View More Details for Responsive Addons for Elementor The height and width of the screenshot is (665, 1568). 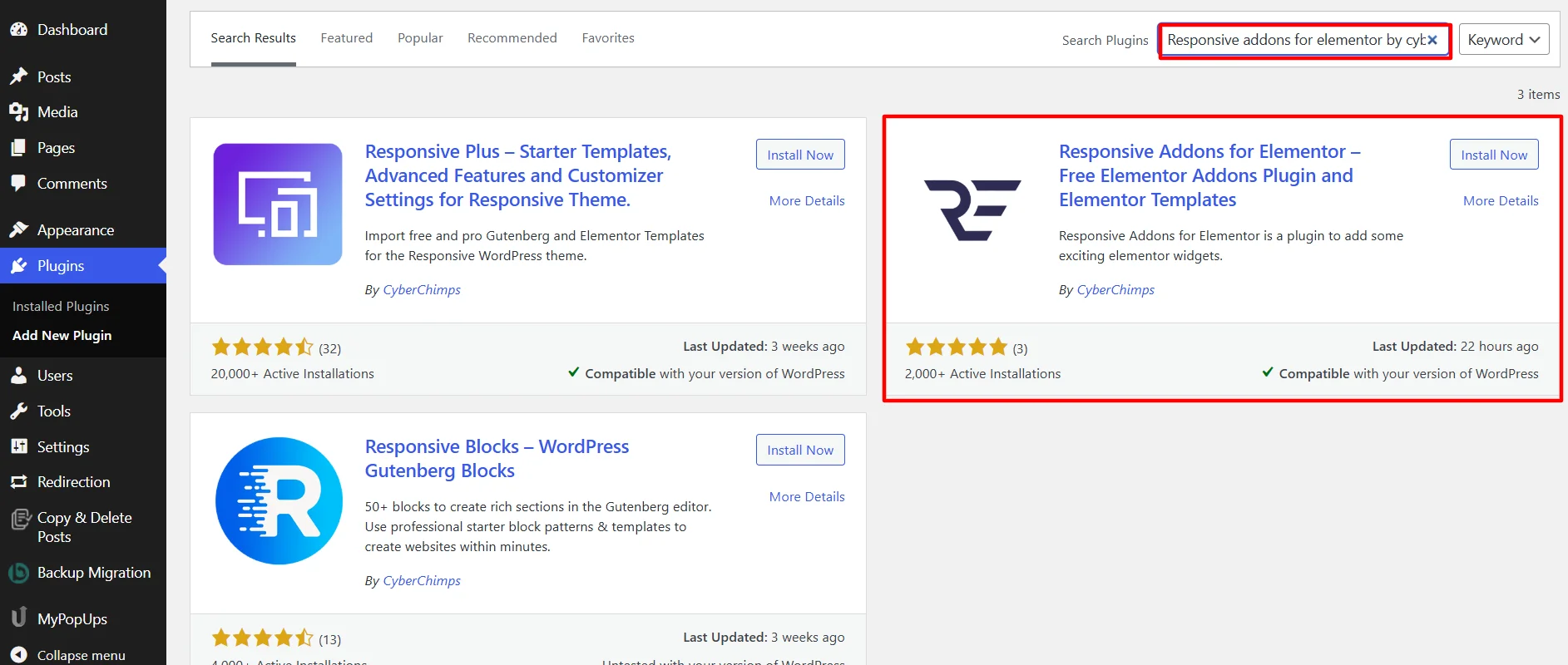1501,200
